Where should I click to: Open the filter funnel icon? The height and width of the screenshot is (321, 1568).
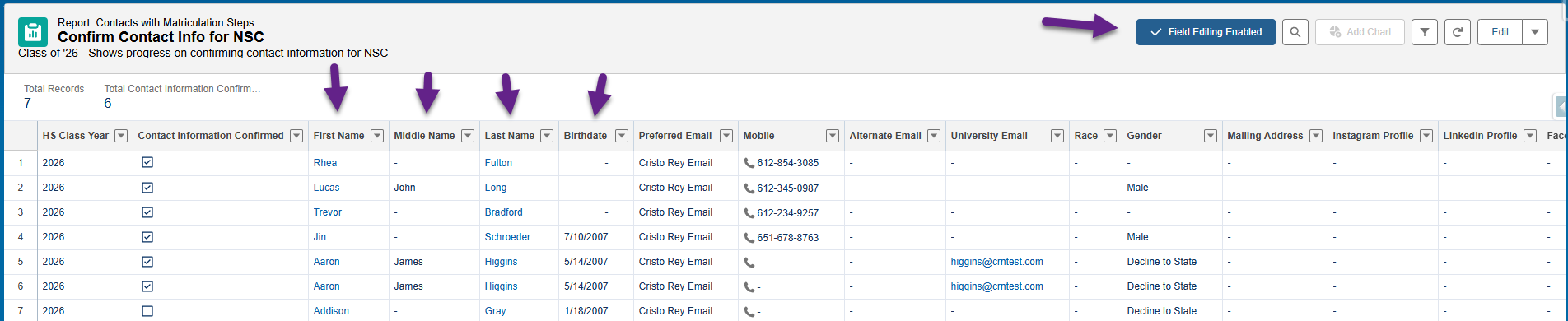pyautogui.click(x=1425, y=32)
